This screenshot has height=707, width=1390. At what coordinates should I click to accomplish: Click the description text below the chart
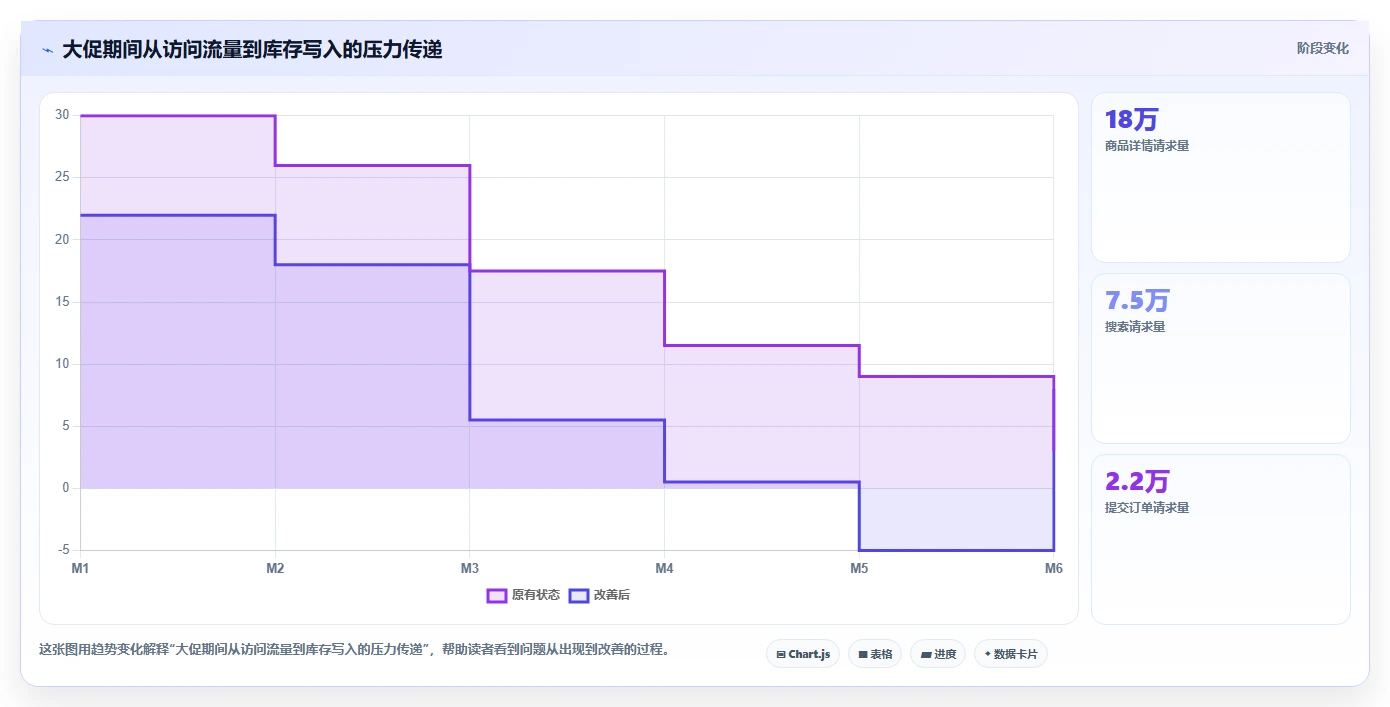(354, 649)
